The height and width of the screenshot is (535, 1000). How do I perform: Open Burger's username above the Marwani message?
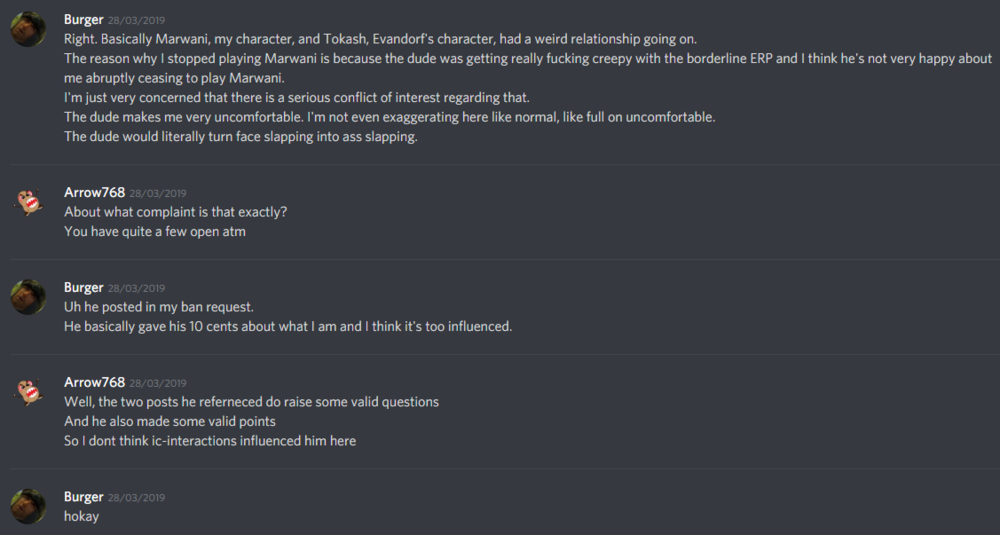point(83,20)
